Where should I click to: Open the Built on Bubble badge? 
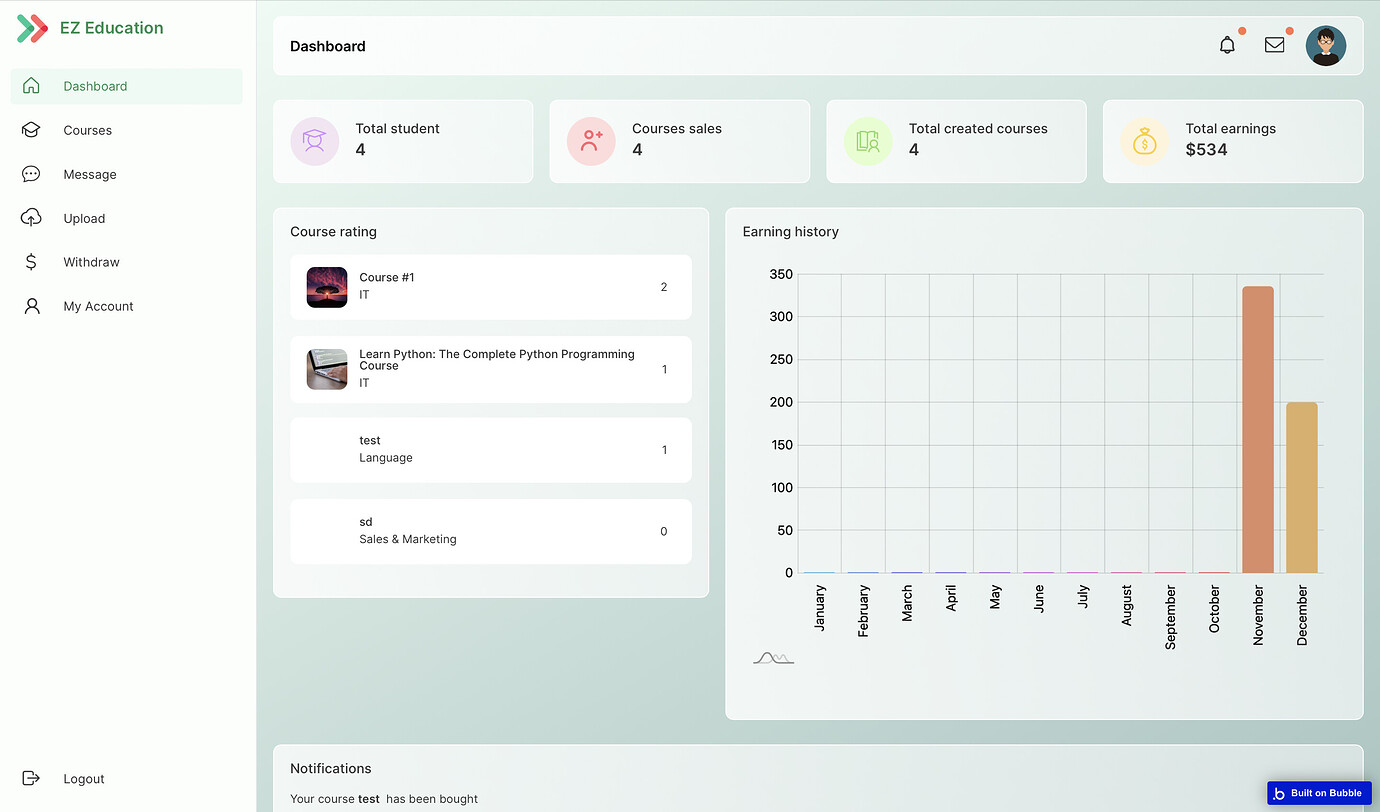pos(1318,792)
